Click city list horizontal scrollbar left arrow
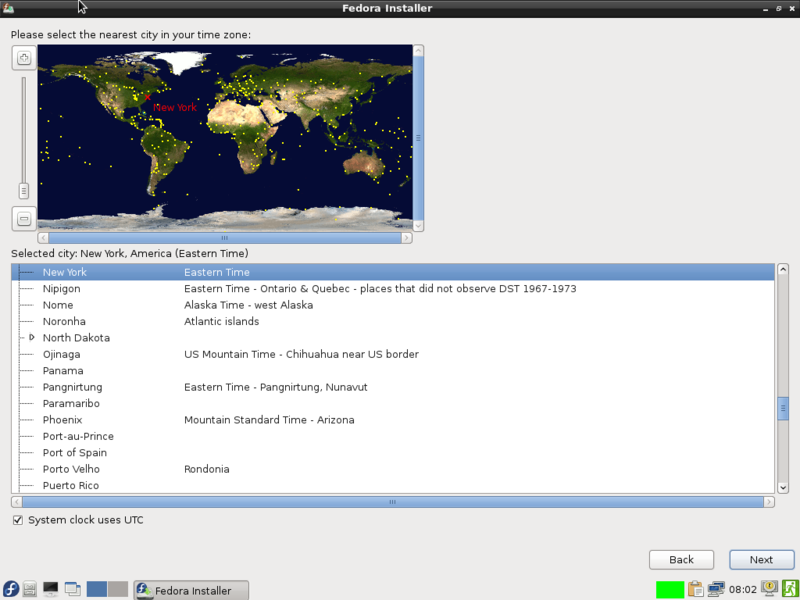The image size is (800, 600). [17, 502]
